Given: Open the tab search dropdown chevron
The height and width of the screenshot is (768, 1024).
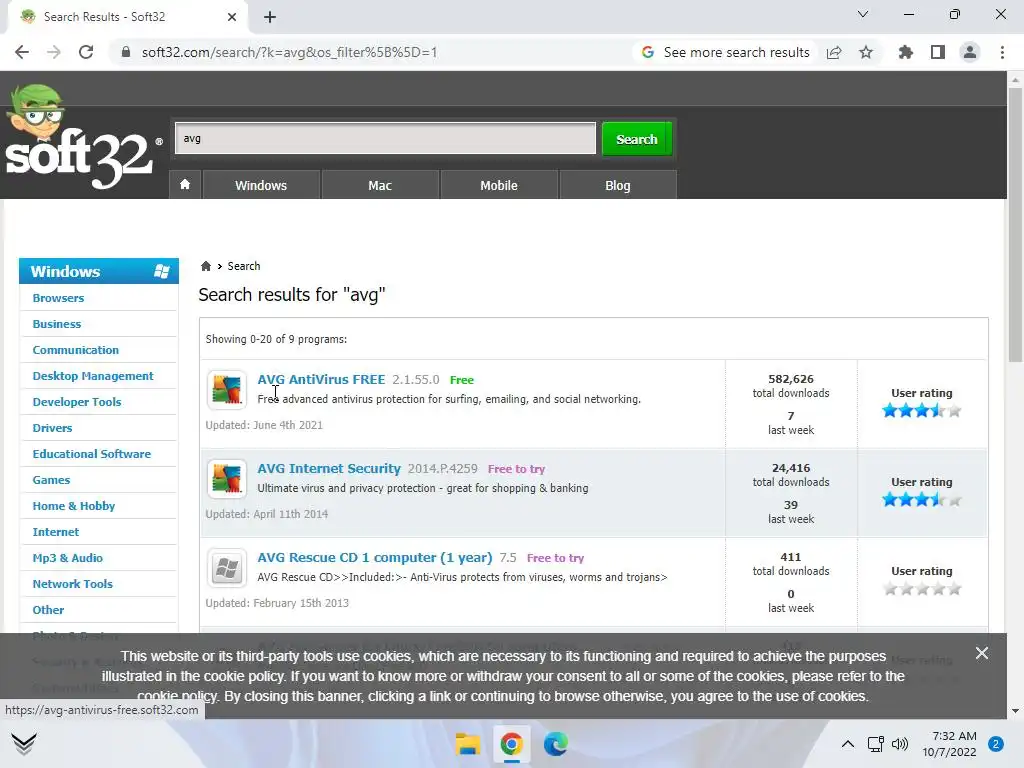Looking at the screenshot, I should (863, 14).
